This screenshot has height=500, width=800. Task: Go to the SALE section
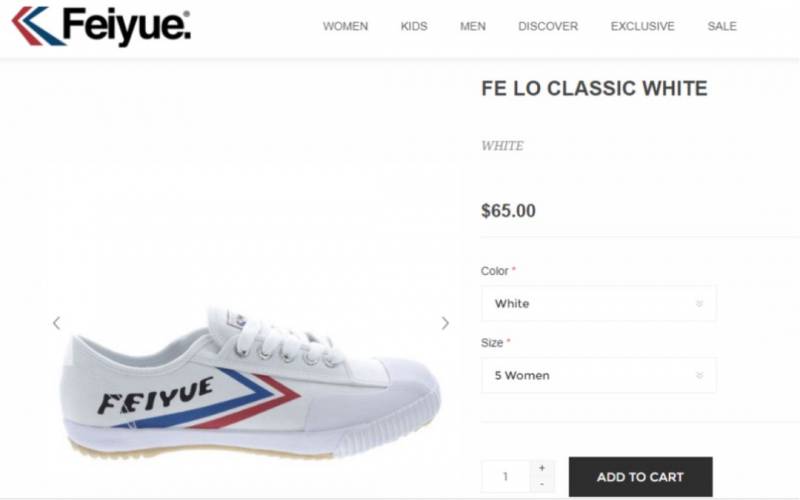click(x=722, y=26)
